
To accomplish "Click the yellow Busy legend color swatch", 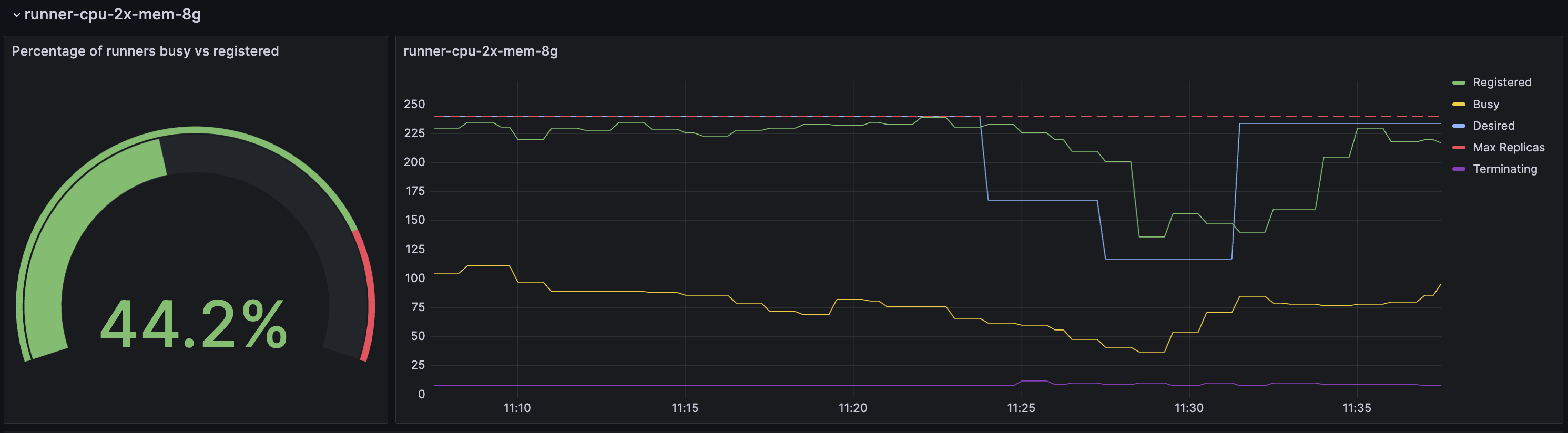I will (x=1459, y=105).
